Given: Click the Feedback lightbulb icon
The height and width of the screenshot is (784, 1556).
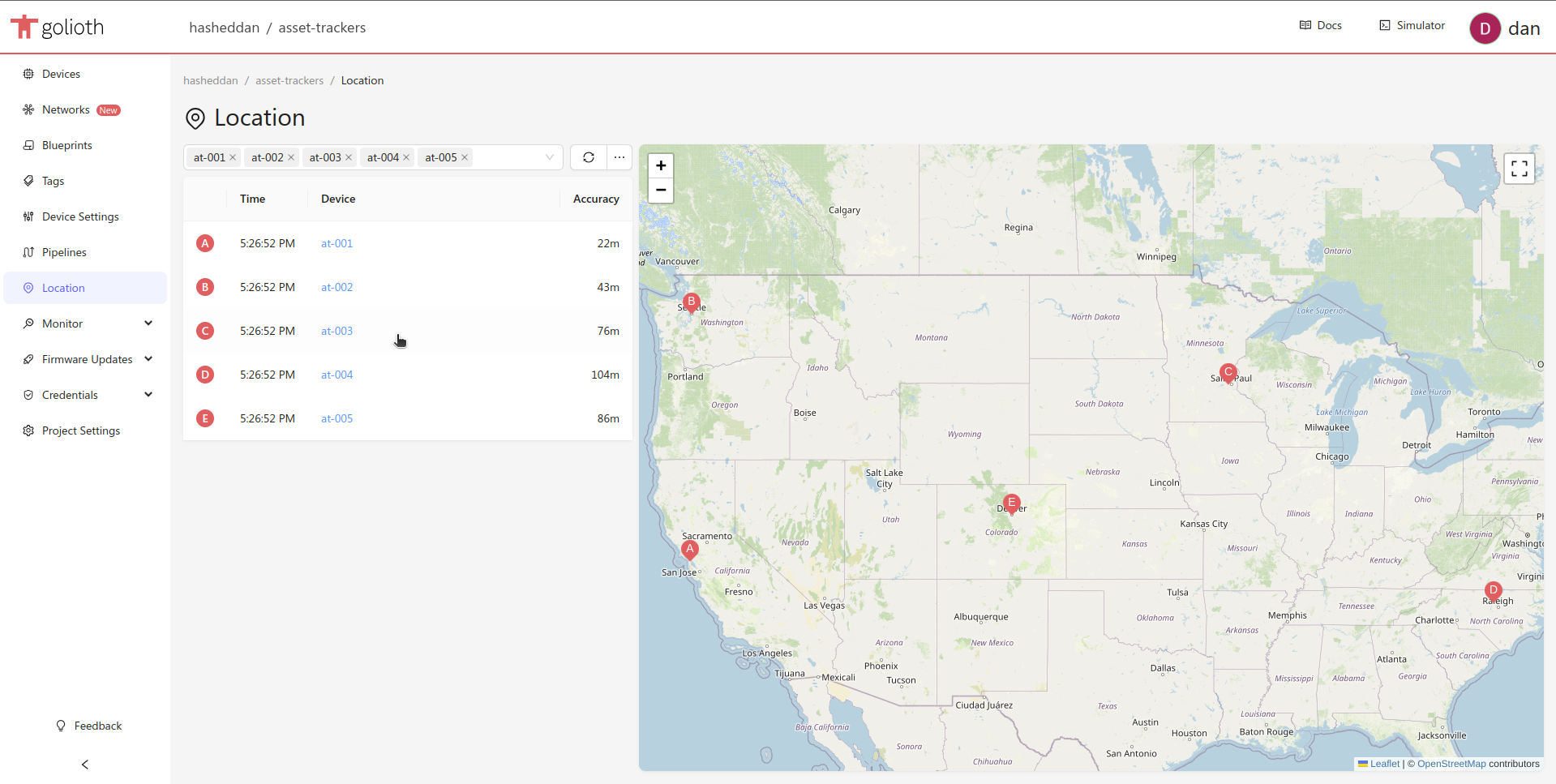Looking at the screenshot, I should (x=61, y=726).
